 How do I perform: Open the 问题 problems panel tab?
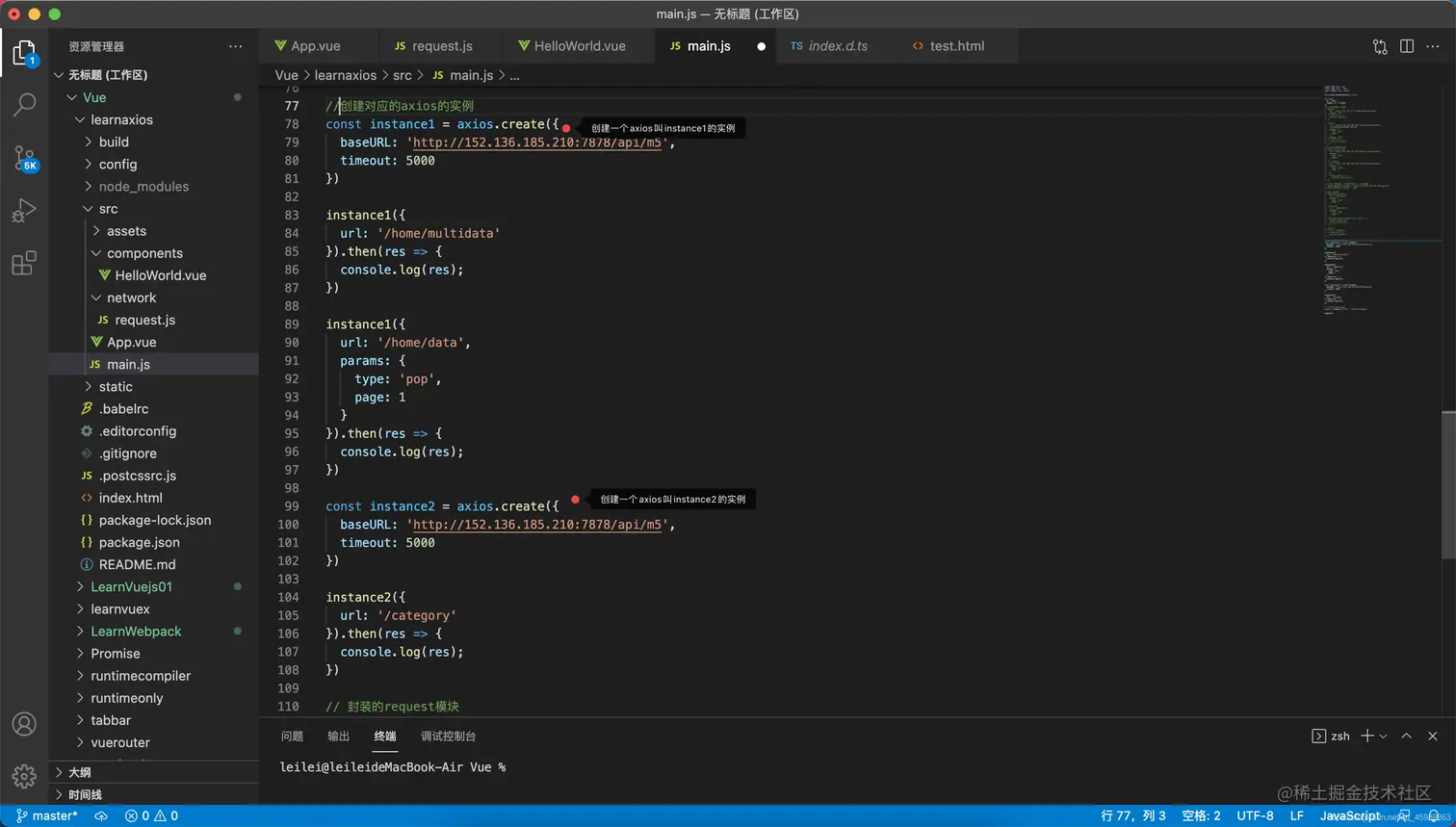click(292, 736)
